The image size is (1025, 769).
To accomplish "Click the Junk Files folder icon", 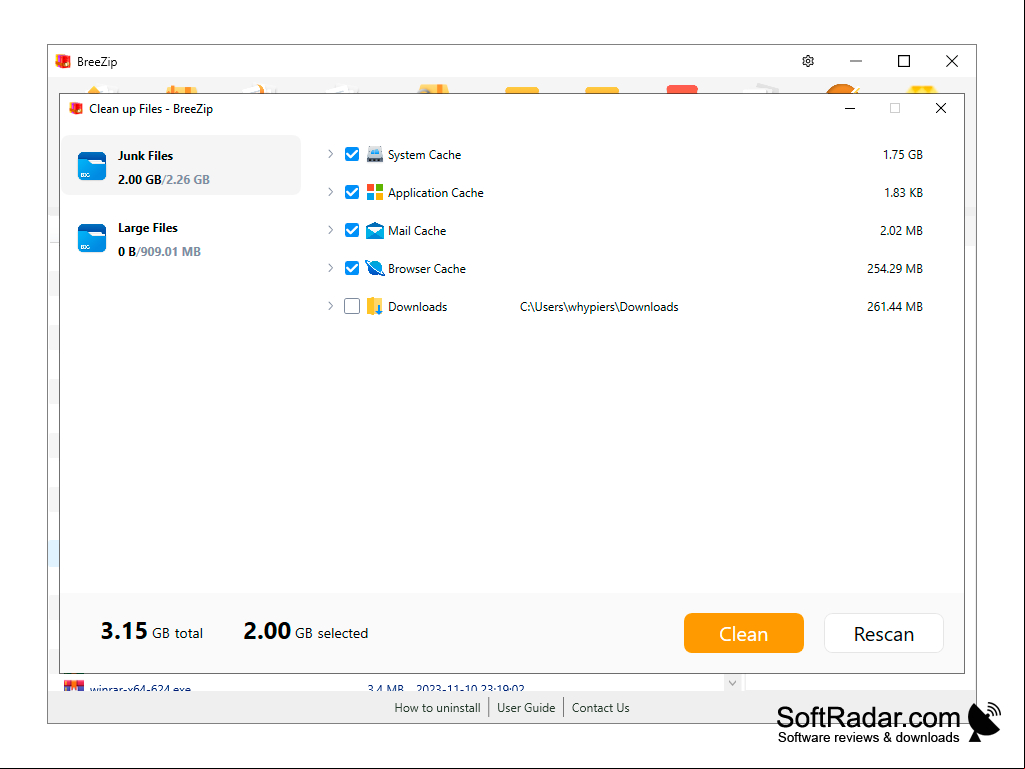I will pos(92,166).
